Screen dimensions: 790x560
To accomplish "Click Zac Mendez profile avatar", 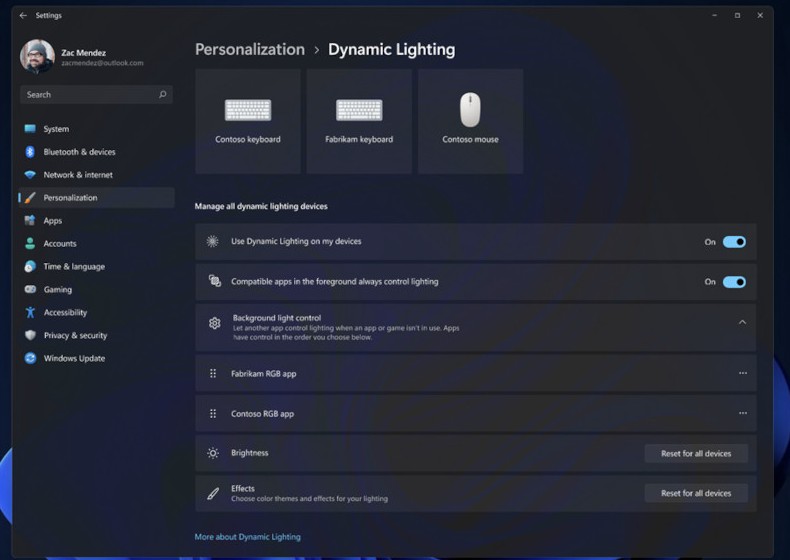I will pyautogui.click(x=37, y=56).
